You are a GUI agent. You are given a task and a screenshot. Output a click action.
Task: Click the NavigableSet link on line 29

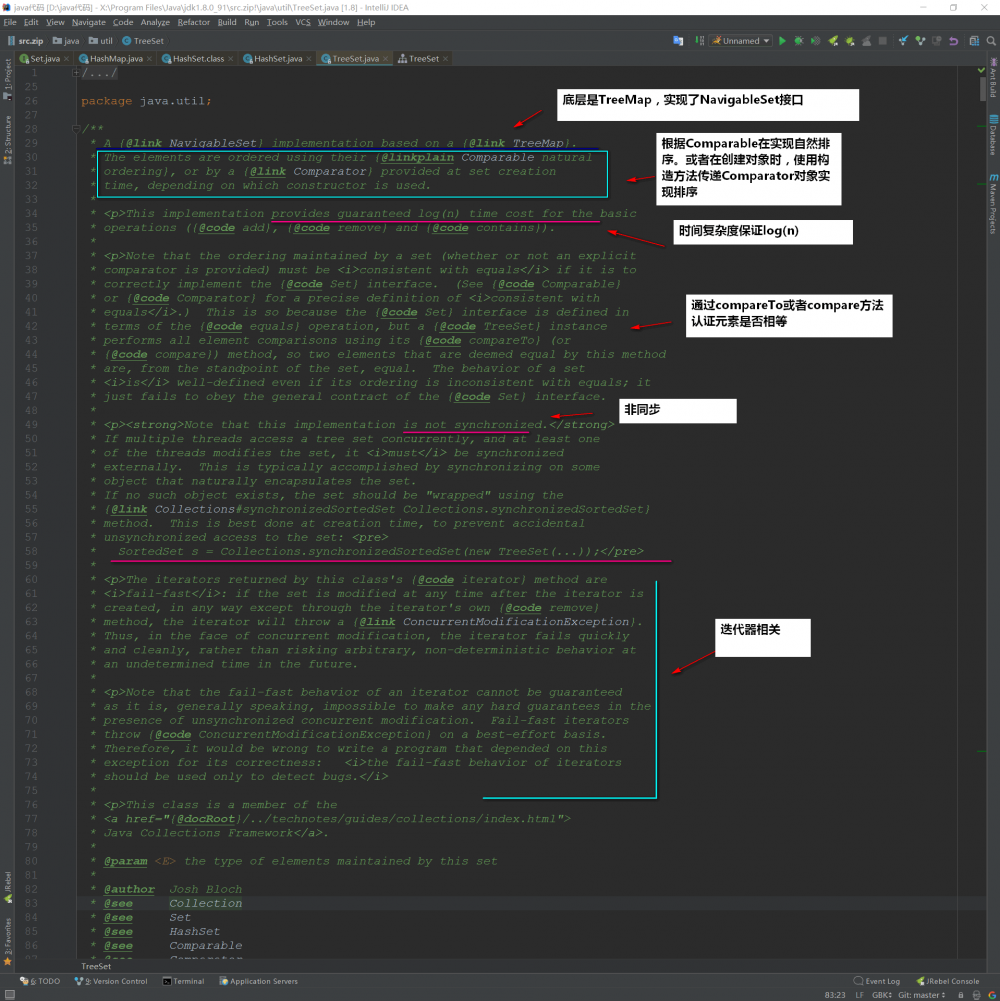(213, 143)
